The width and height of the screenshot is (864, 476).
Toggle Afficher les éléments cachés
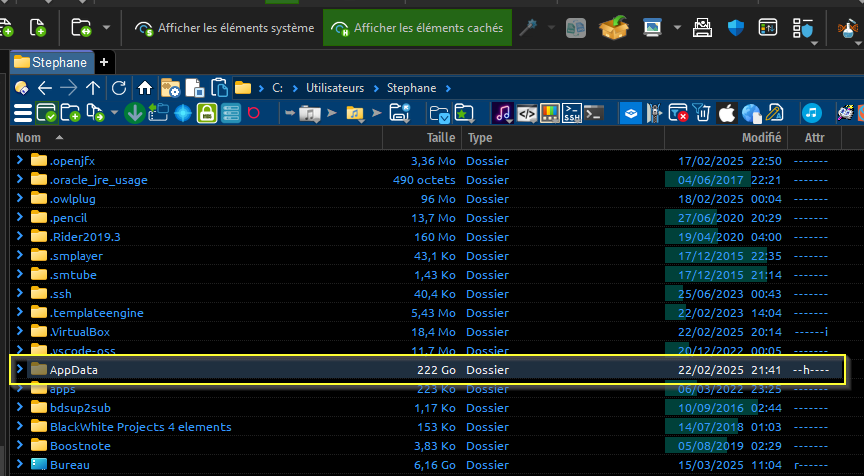418,29
